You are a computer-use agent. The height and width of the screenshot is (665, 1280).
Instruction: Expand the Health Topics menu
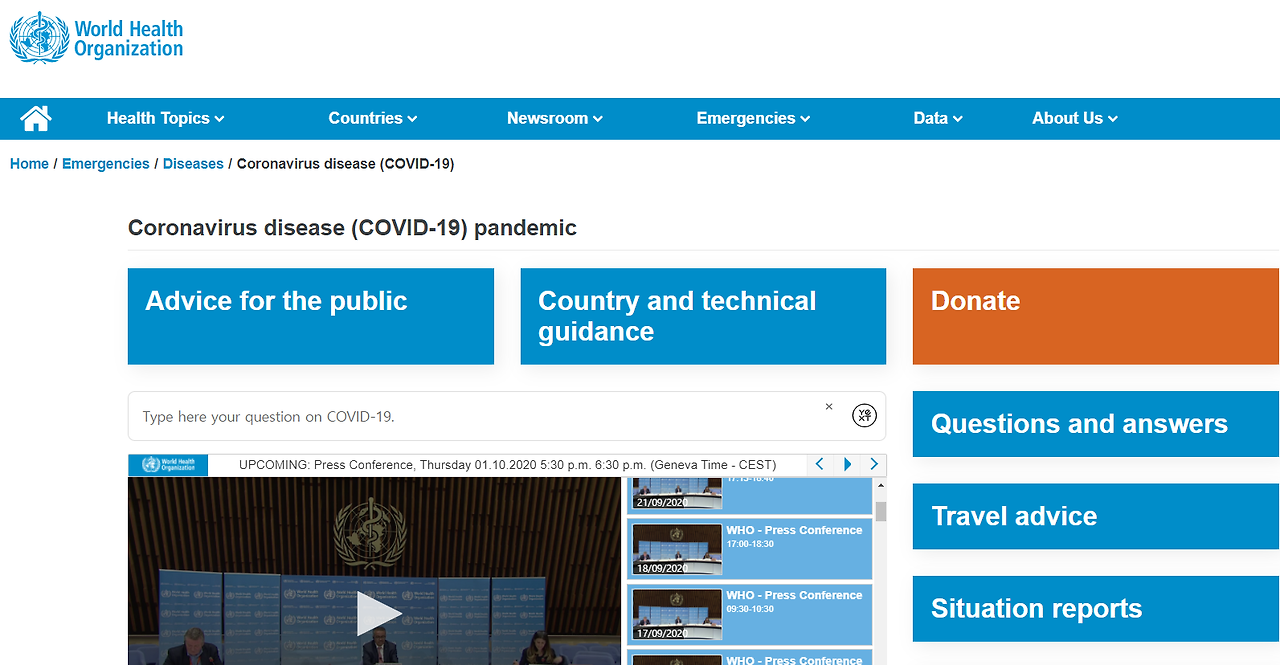pyautogui.click(x=166, y=118)
